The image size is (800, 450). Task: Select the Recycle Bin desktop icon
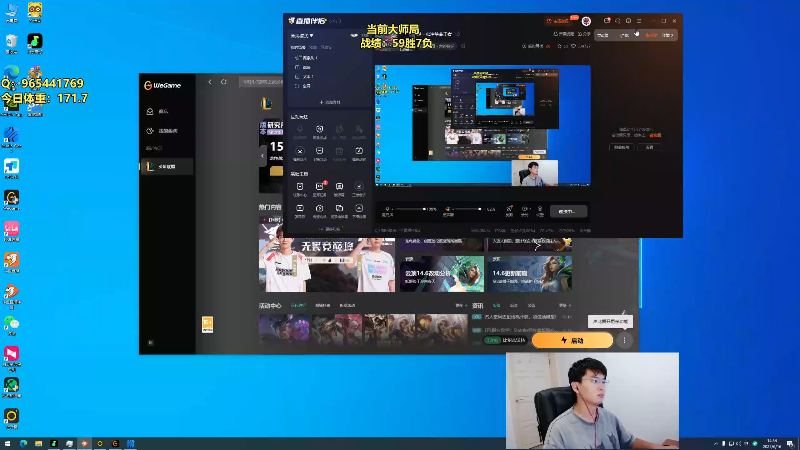pos(11,43)
